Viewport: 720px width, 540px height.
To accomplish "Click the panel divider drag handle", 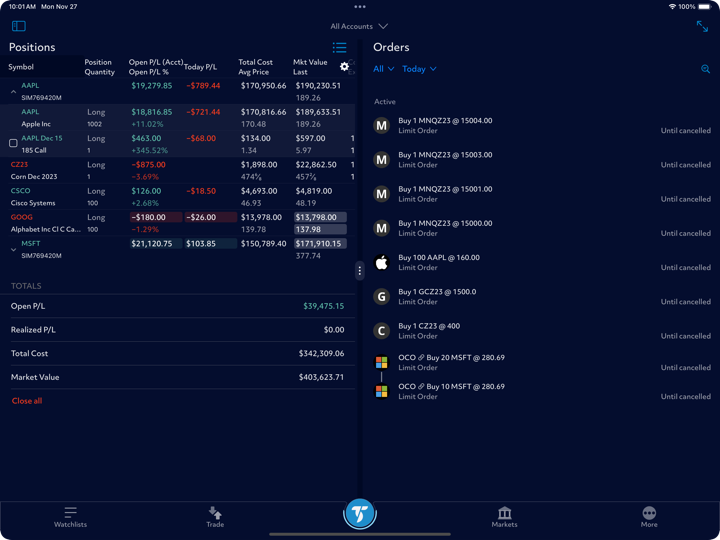I will point(360,271).
